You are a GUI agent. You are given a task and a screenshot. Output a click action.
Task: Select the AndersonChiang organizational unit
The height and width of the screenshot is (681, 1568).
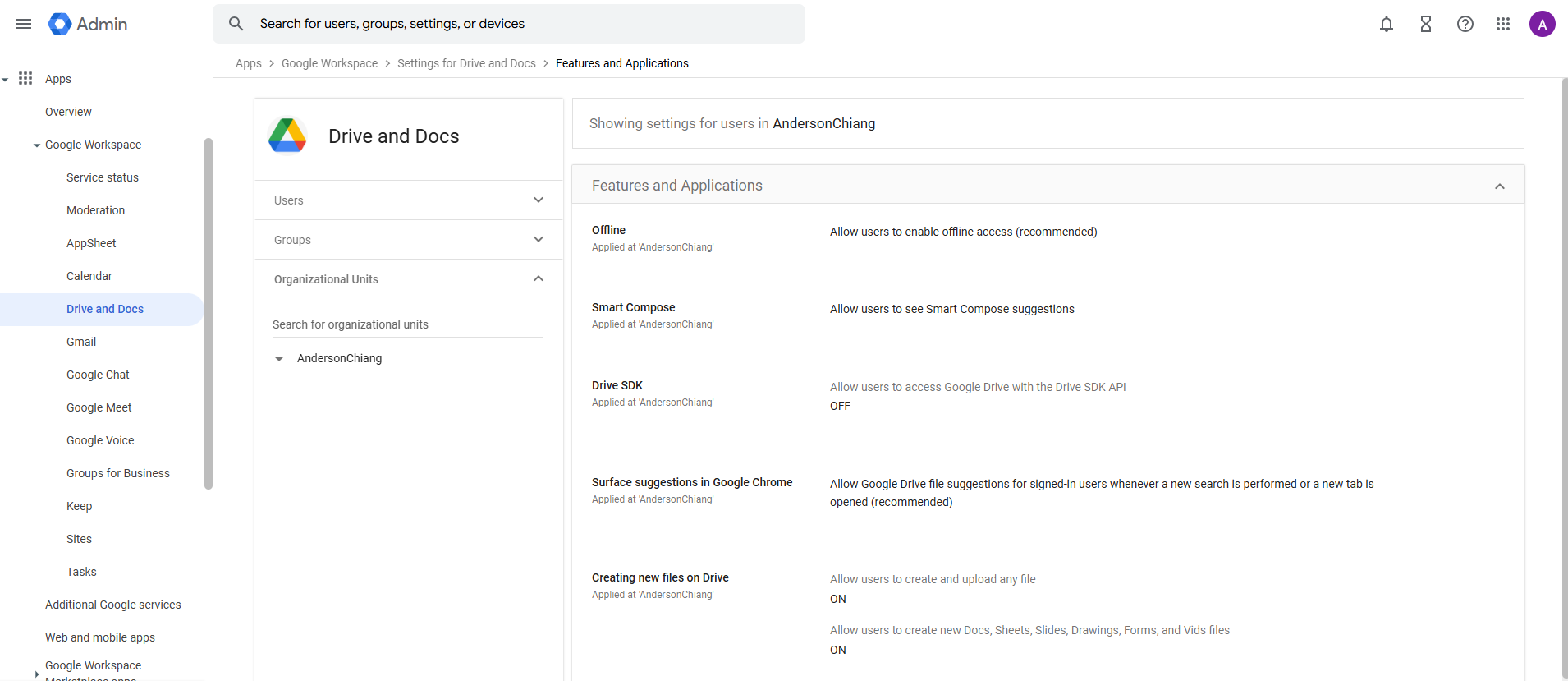(340, 358)
